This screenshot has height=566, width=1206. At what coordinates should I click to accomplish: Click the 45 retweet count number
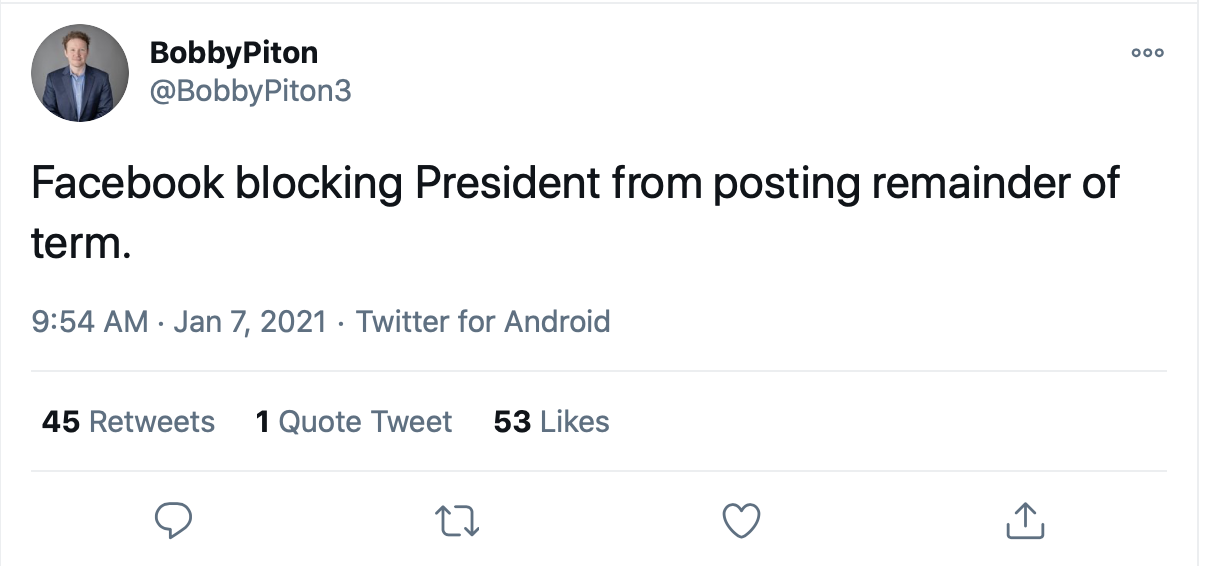point(60,422)
